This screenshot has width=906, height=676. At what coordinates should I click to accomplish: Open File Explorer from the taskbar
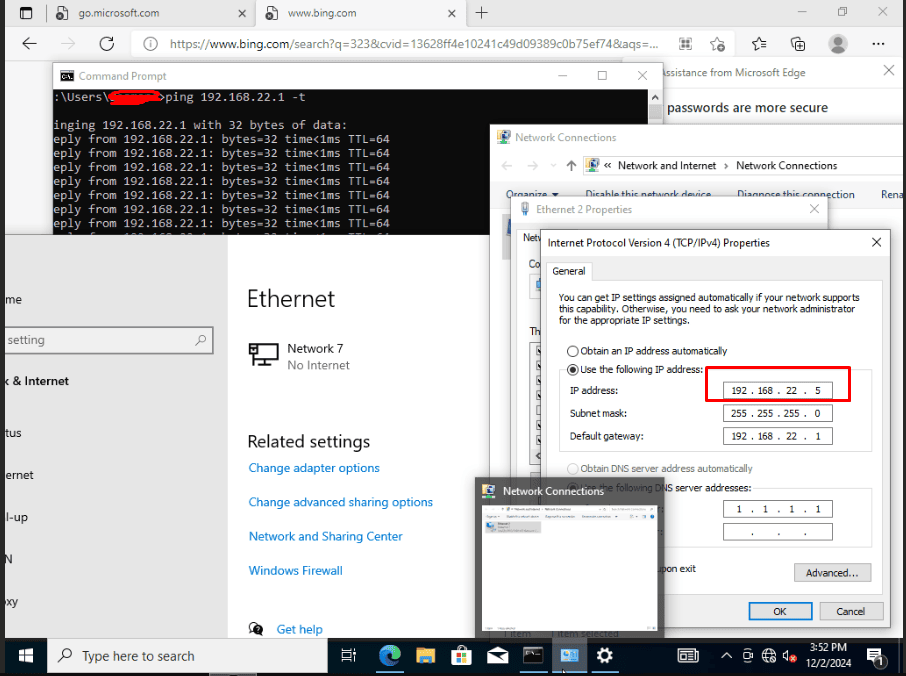(425, 656)
